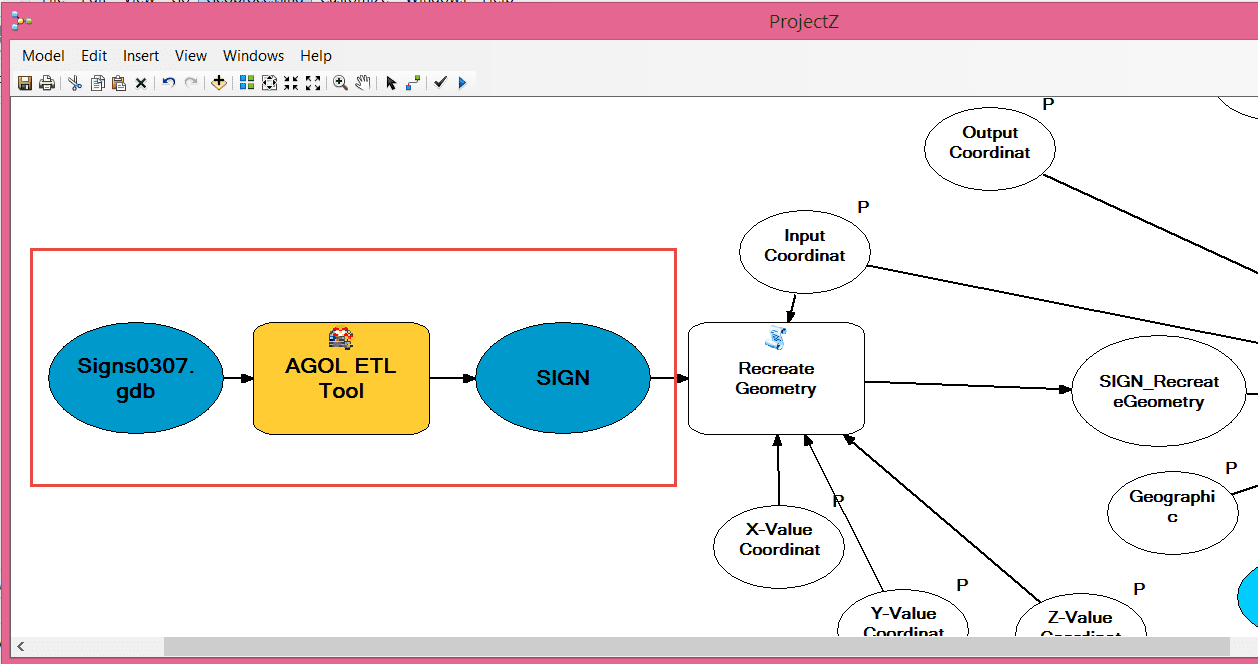Viewport: 1258px width, 664px height.
Task: Redo the last undone action
Action: [191, 83]
